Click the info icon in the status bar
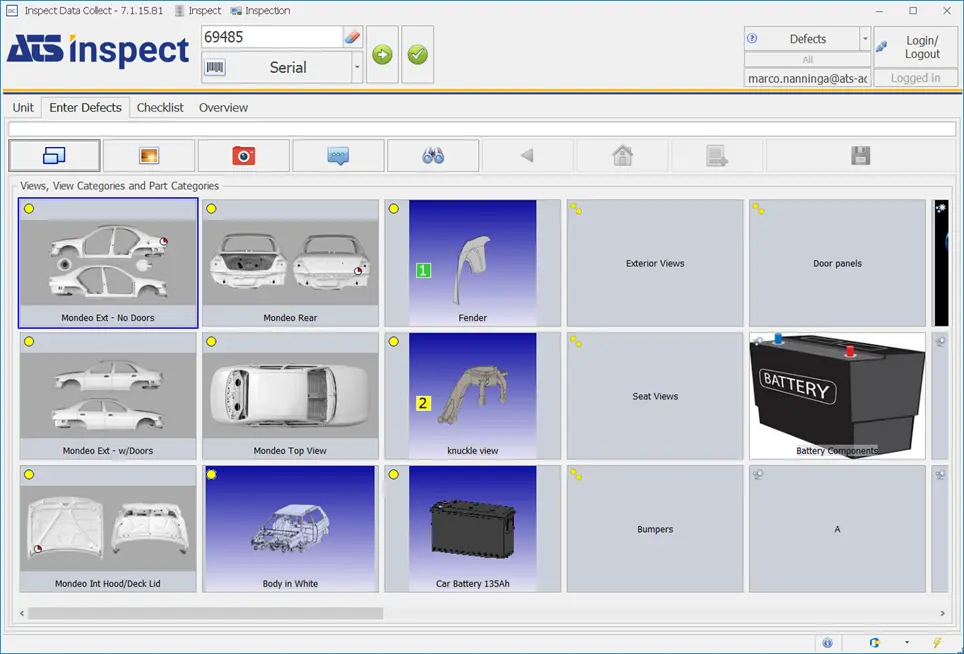 tap(828, 643)
